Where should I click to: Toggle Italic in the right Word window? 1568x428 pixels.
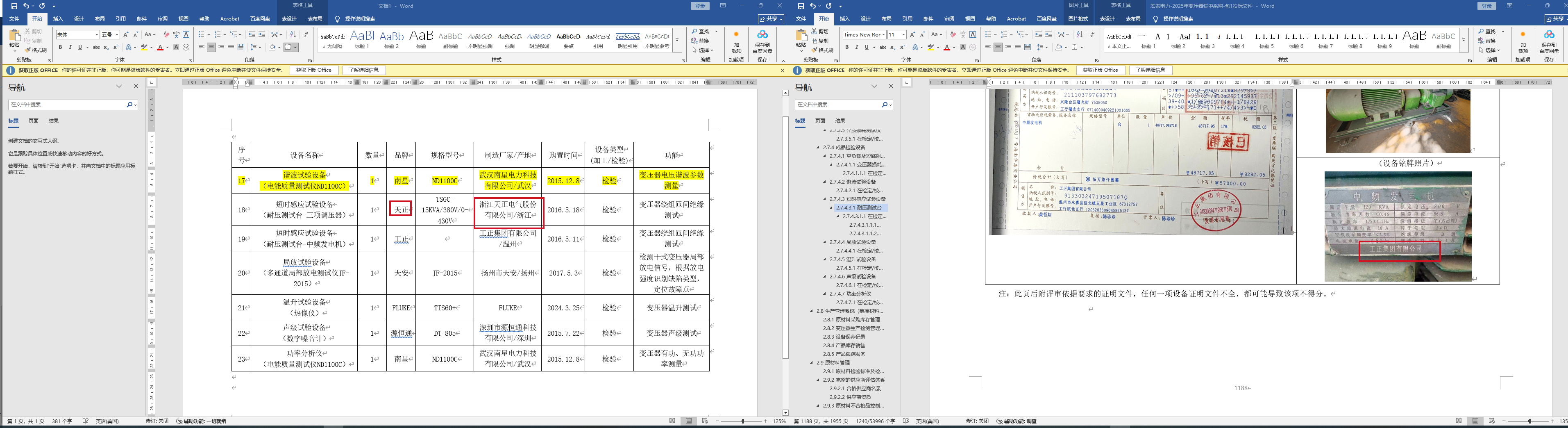point(856,48)
